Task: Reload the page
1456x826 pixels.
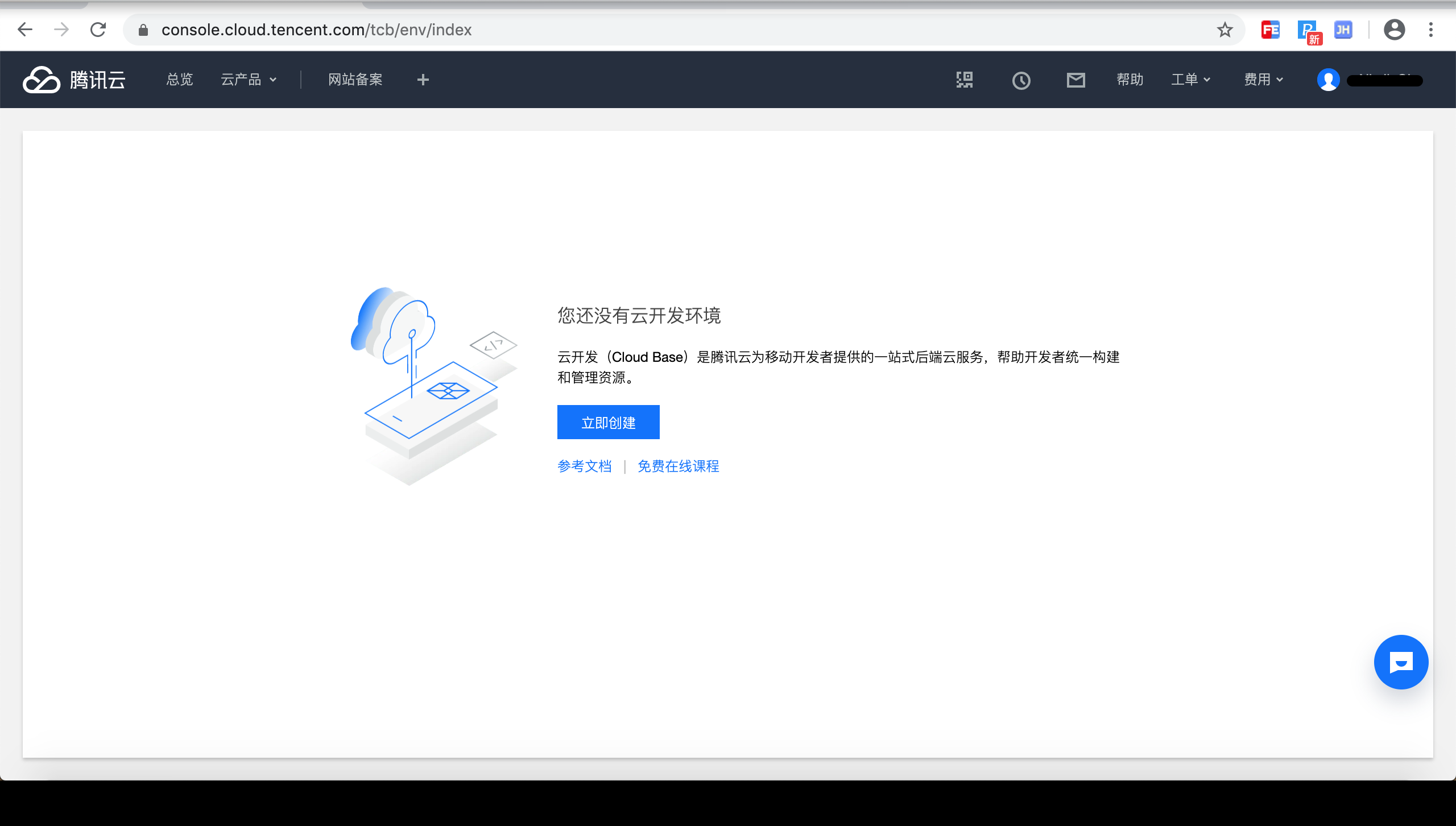Action: [98, 30]
